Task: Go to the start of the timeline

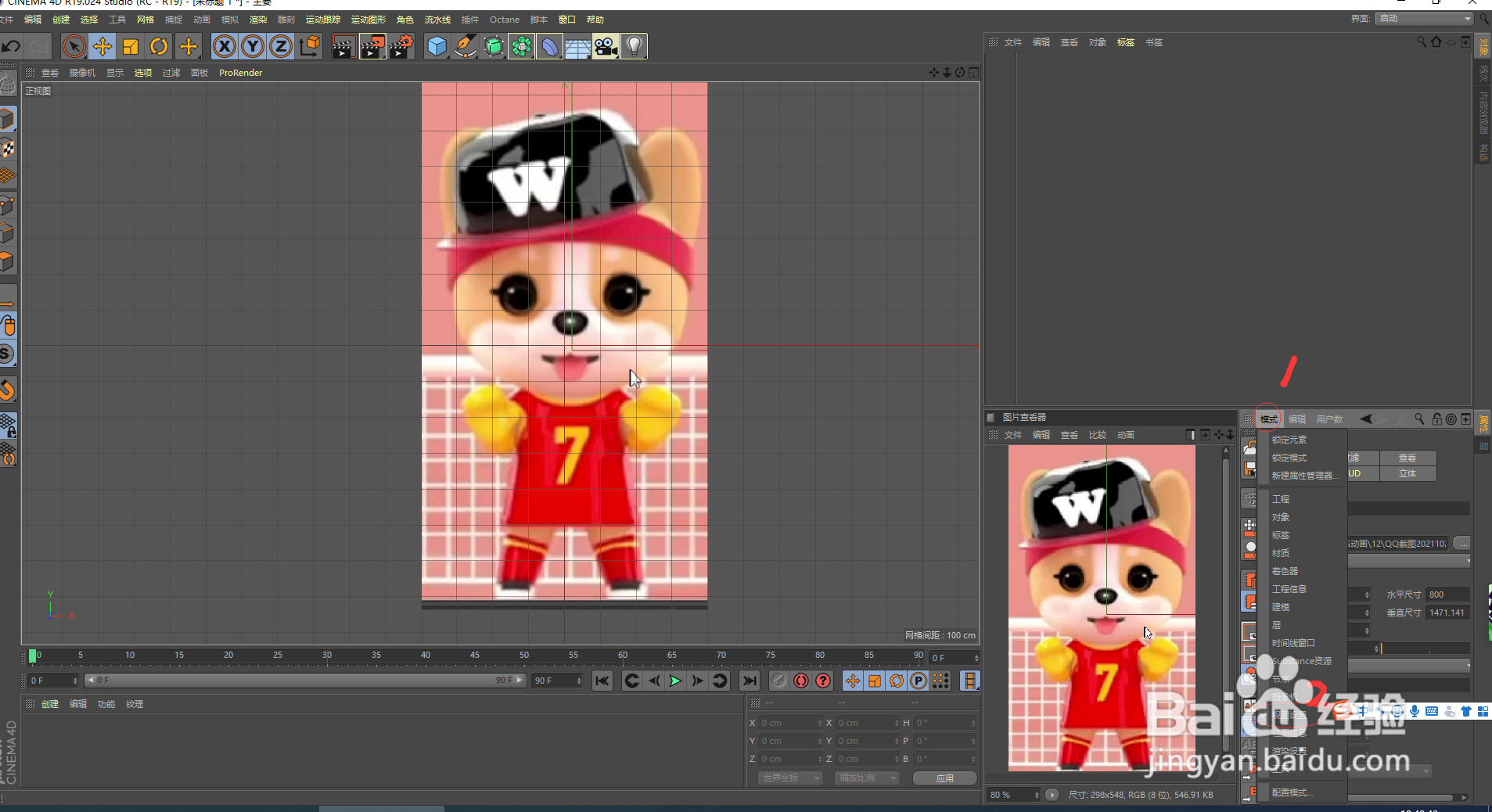Action: coord(602,681)
